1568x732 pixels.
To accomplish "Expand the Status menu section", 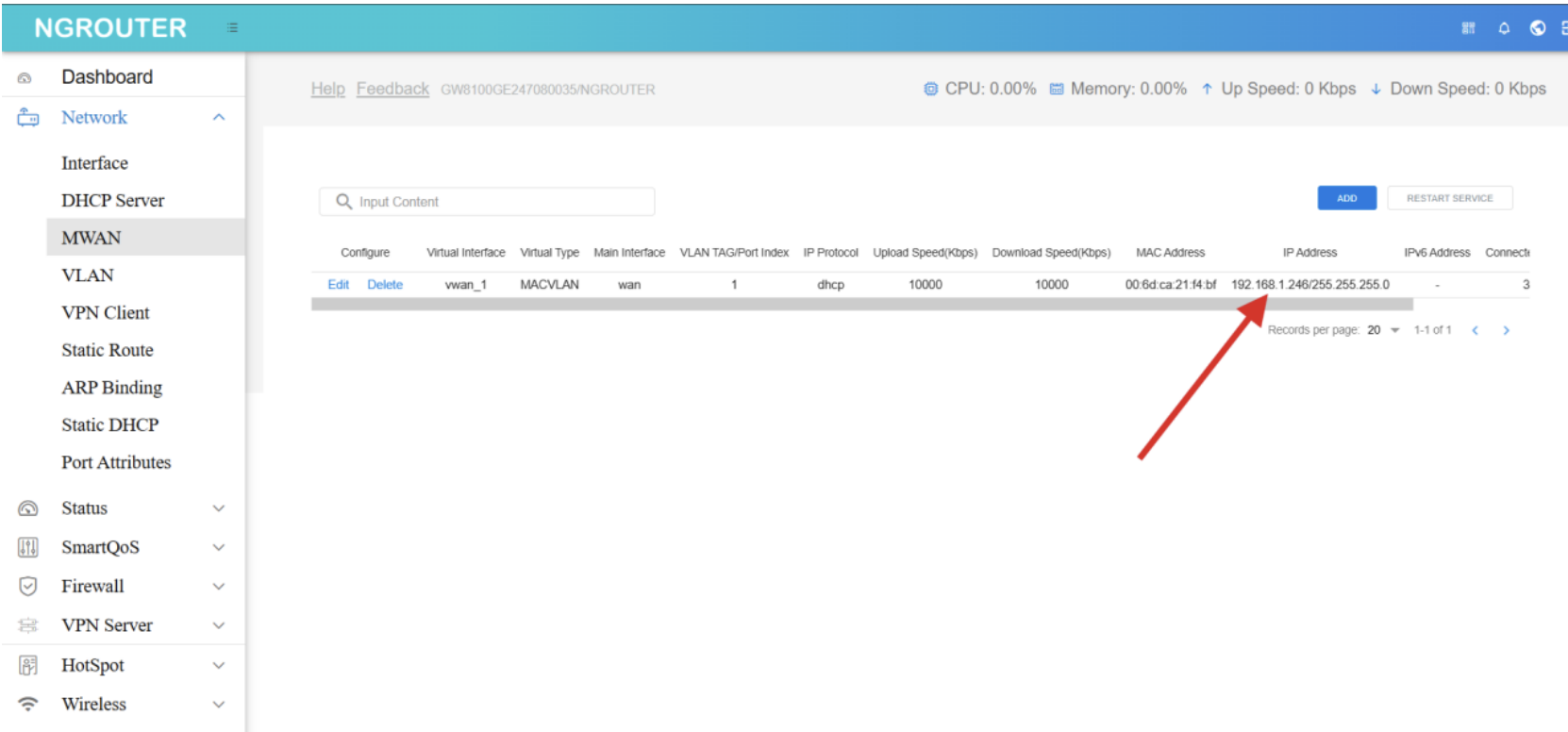I will pos(219,508).
